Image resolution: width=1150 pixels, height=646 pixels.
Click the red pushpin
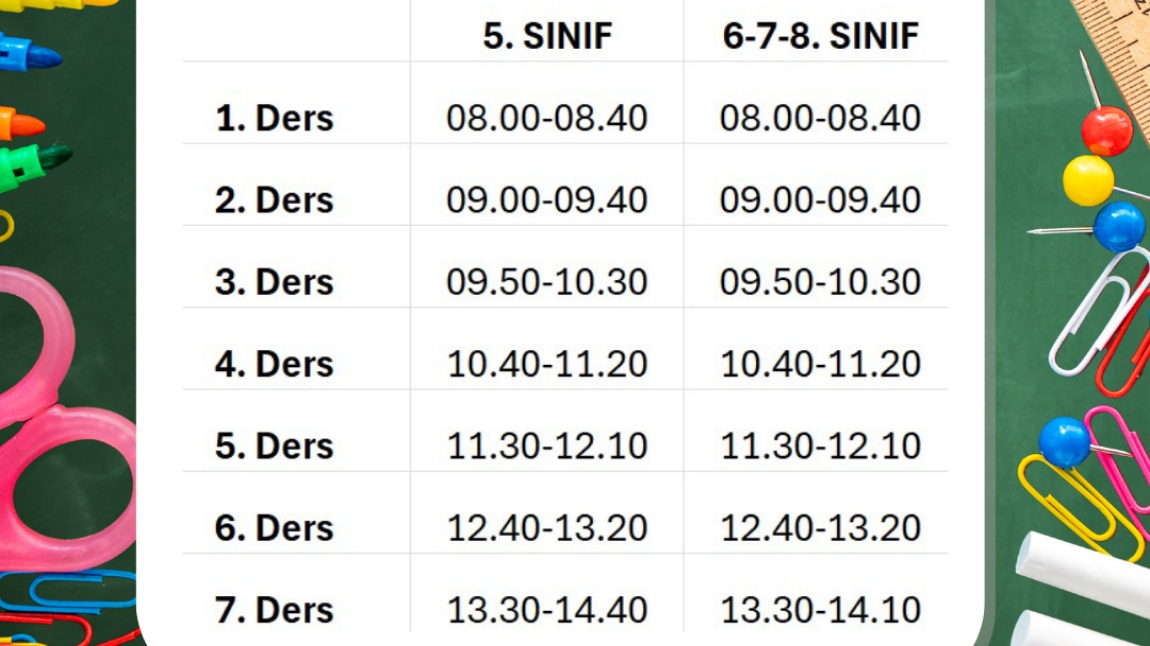[1107, 131]
